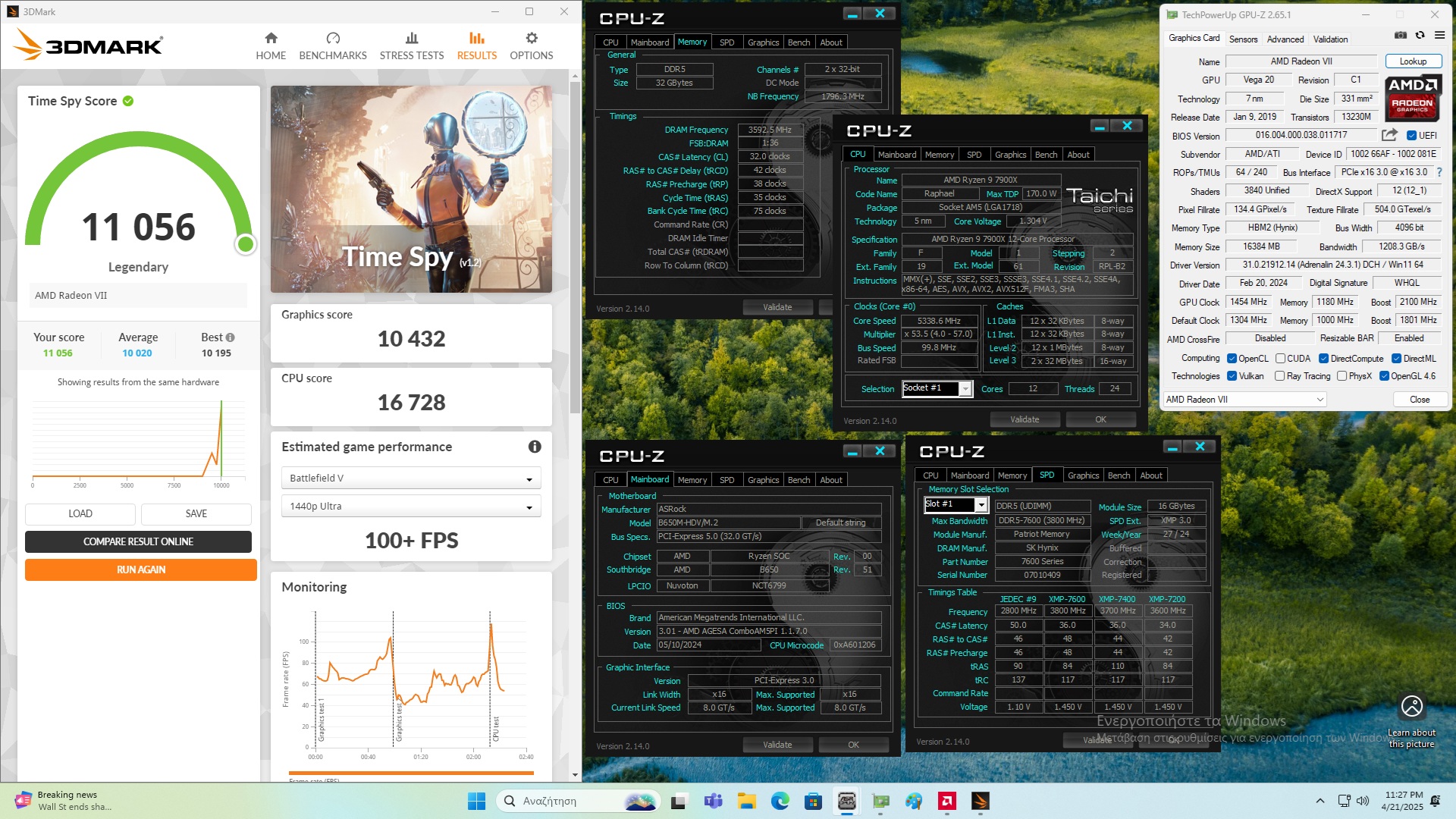Open Microsoft Teams from the taskbar
The image size is (1456, 819).
click(x=713, y=801)
